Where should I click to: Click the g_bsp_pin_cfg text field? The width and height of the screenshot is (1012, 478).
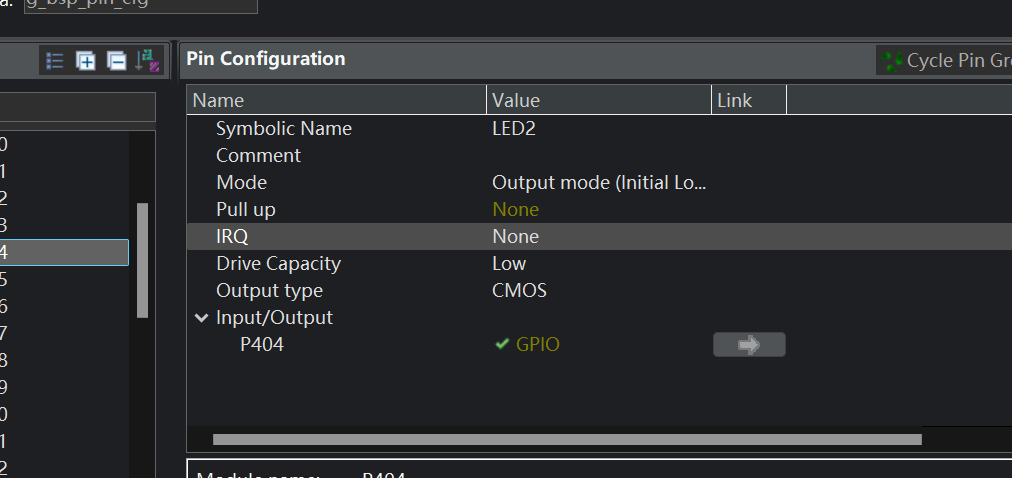(141, 5)
